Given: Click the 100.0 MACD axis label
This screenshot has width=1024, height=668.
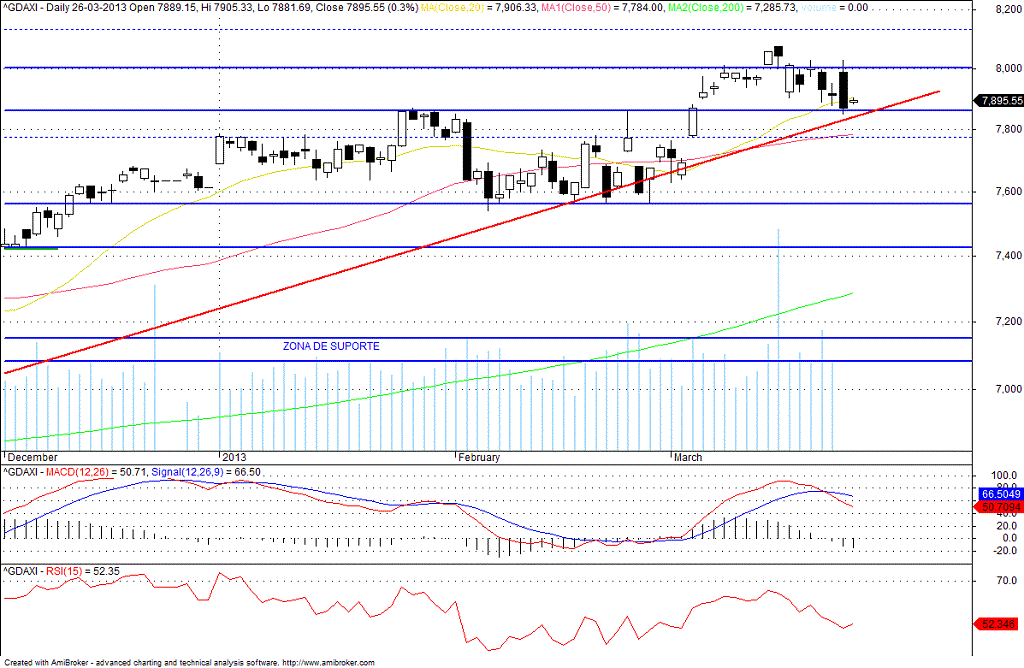Looking at the screenshot, I should (1004, 475).
